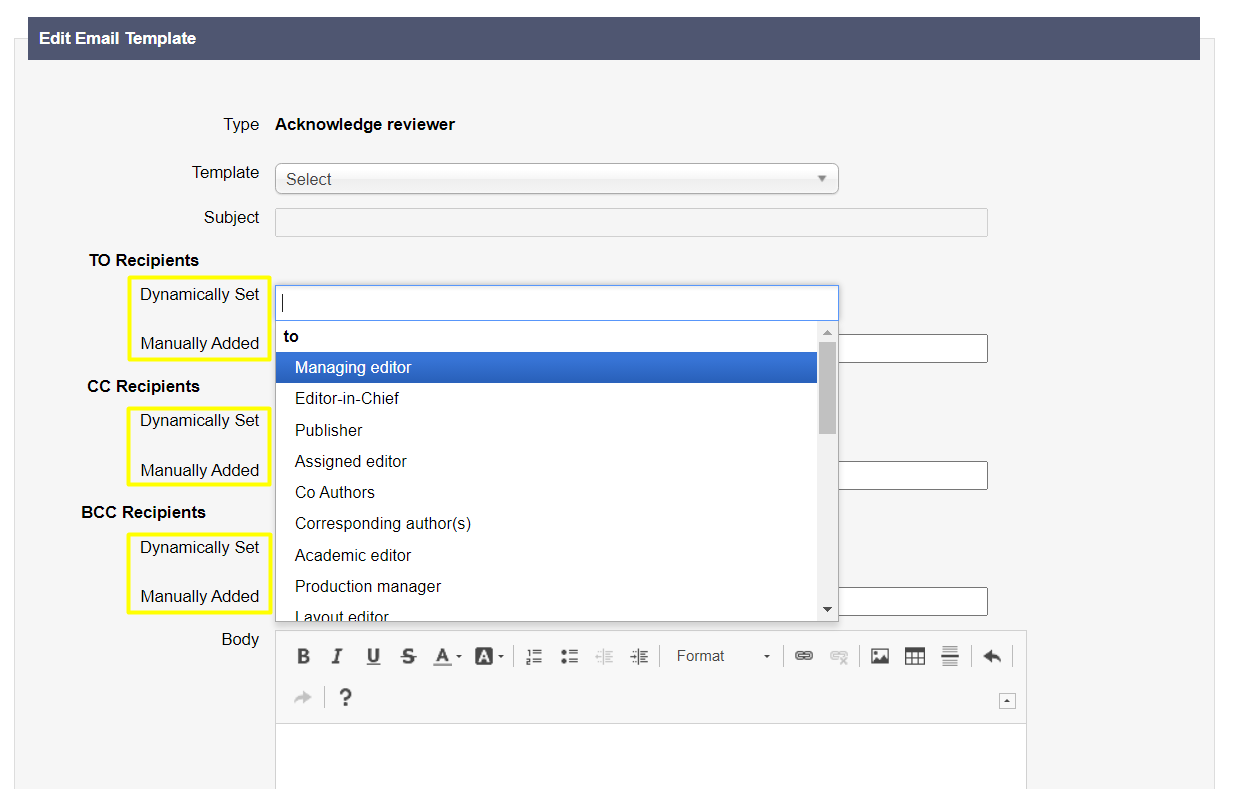Click the undo arrow icon
Screen dimensions: 1240x789
click(x=991, y=657)
